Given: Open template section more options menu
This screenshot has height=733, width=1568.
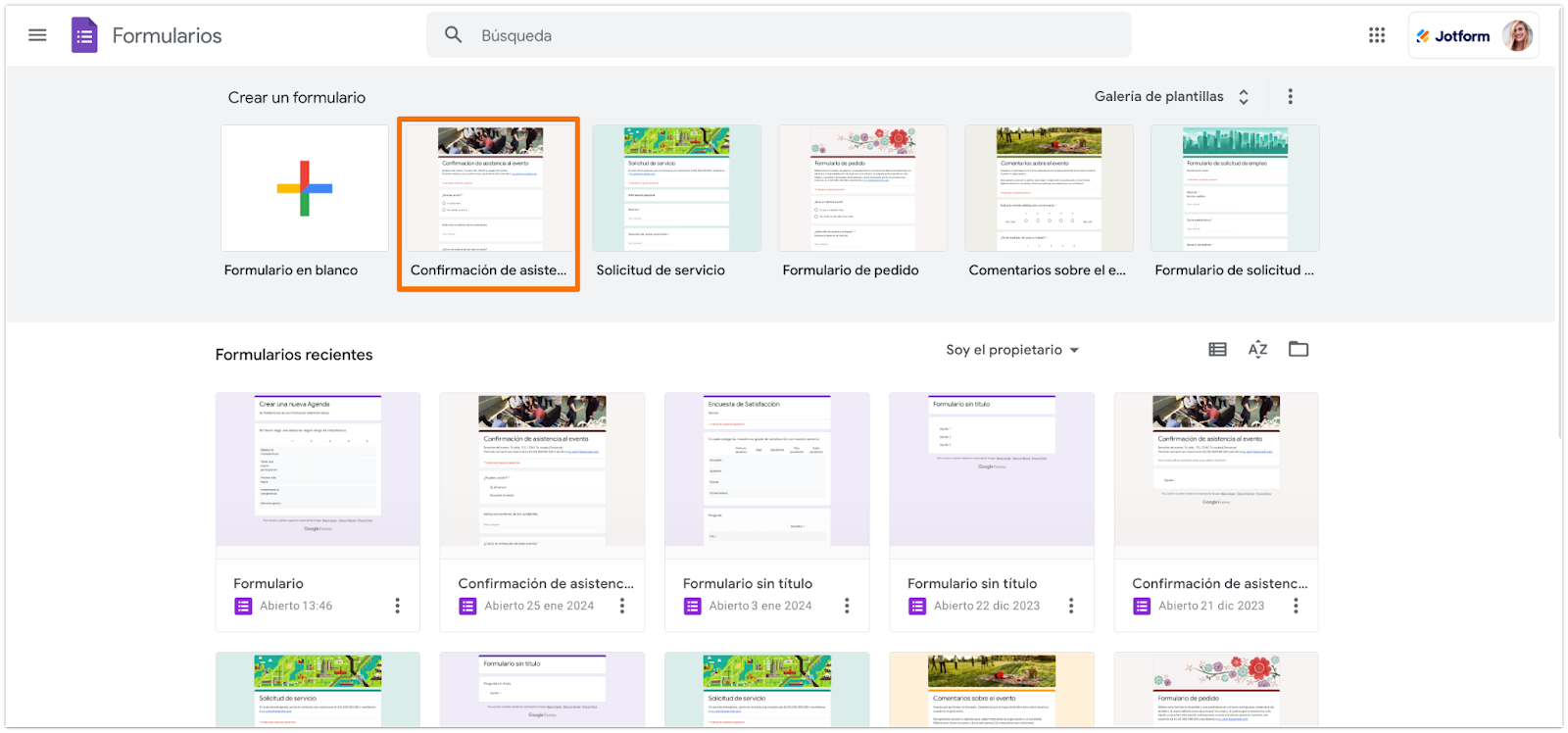Looking at the screenshot, I should 1290,96.
